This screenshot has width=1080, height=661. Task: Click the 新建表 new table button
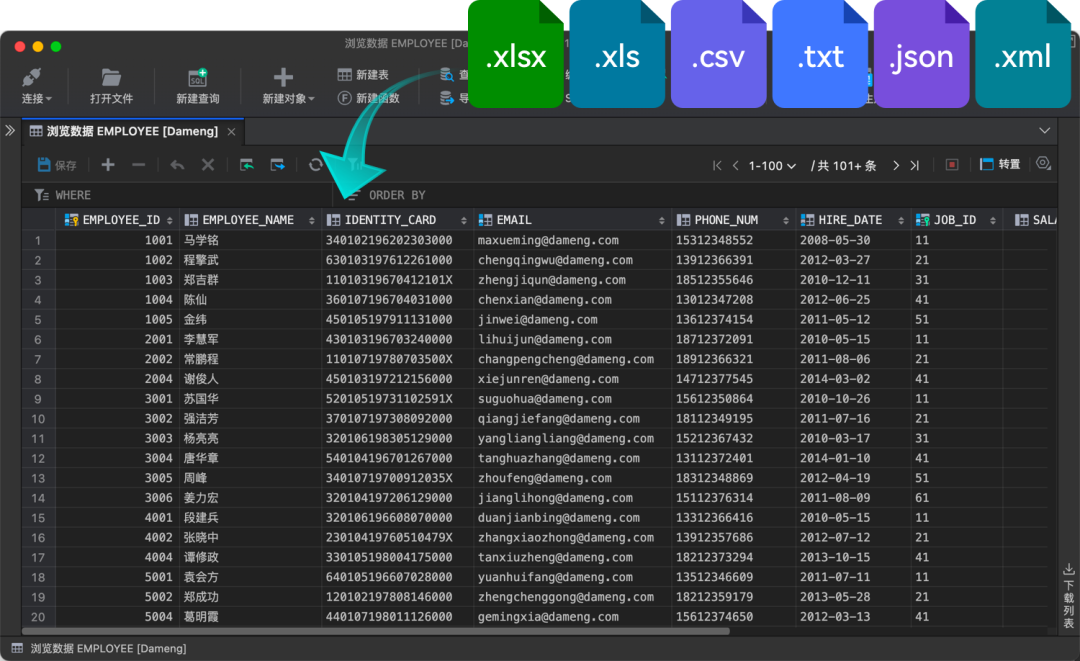(364, 74)
